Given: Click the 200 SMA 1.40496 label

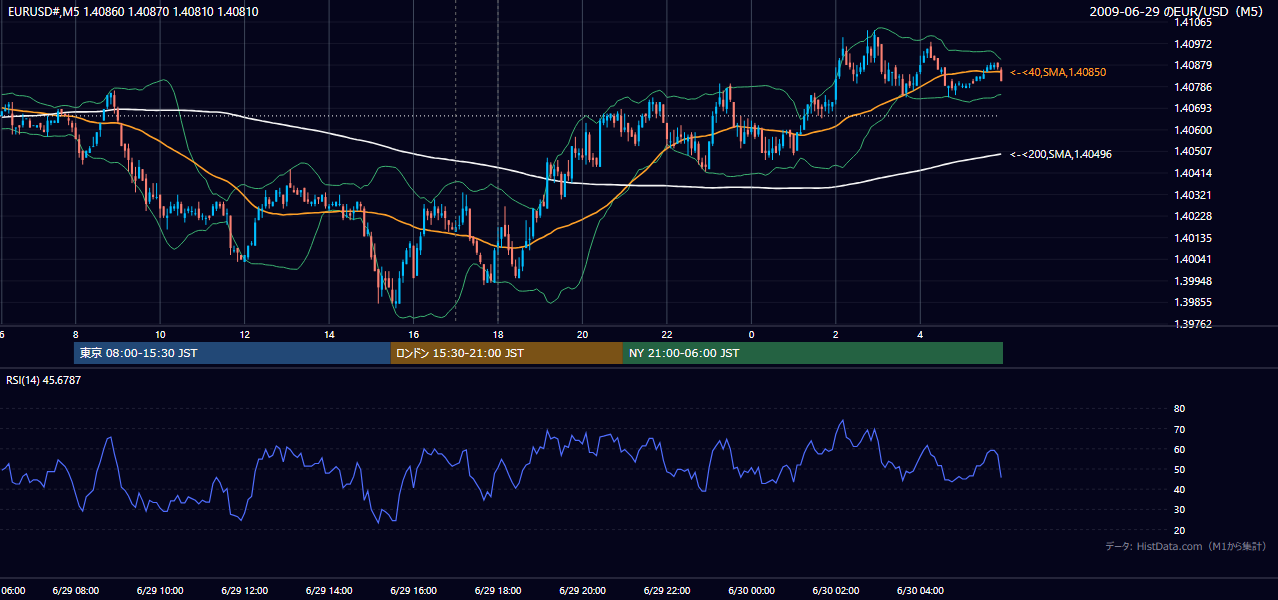Looking at the screenshot, I should coord(1061,154).
